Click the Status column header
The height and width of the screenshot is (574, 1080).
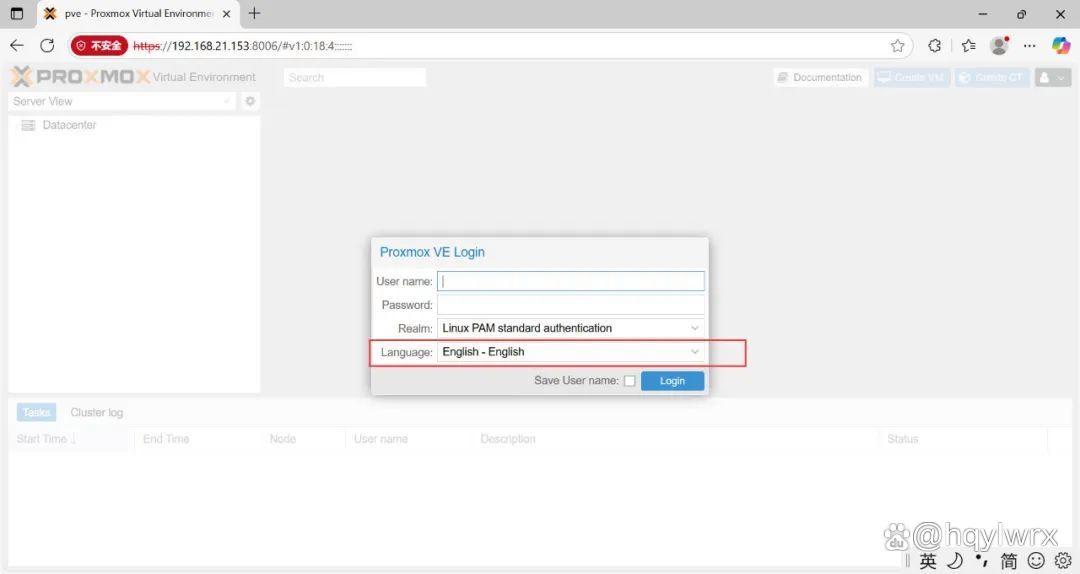[902, 439]
